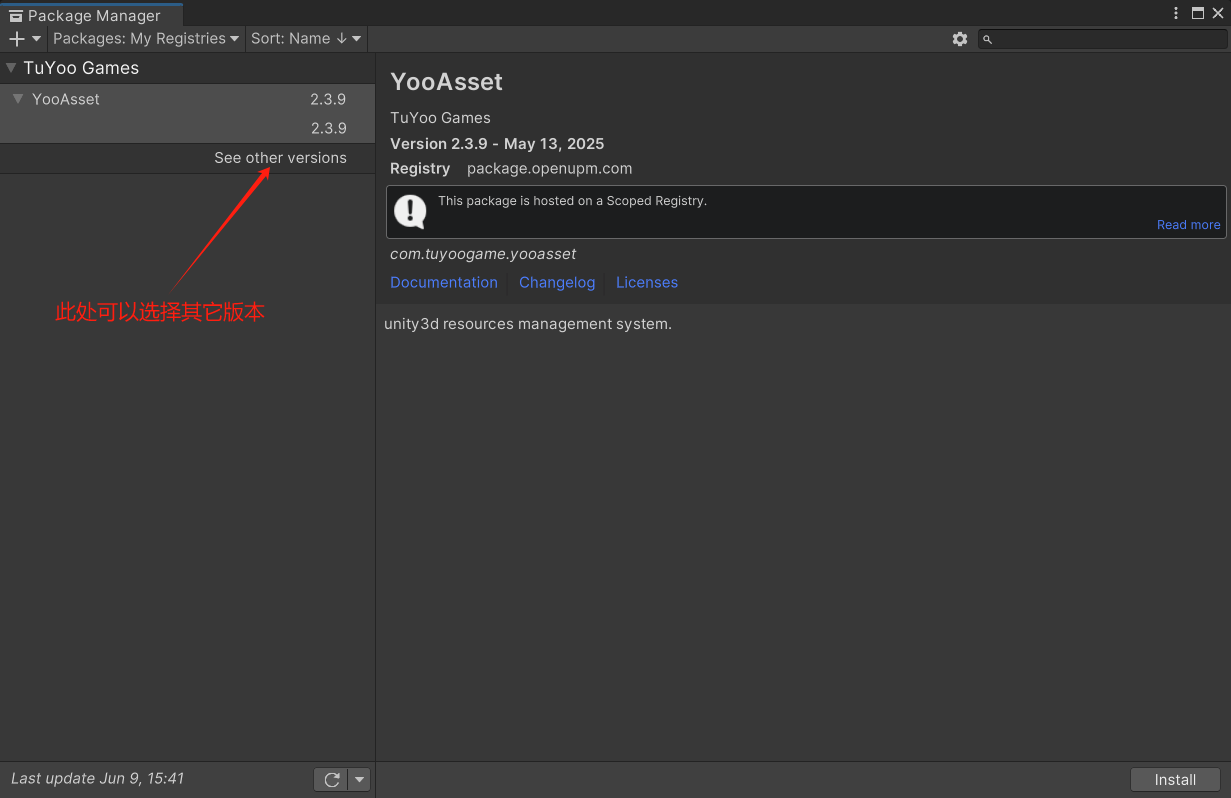Click the Read more link
1231x798 pixels.
[x=1188, y=224]
